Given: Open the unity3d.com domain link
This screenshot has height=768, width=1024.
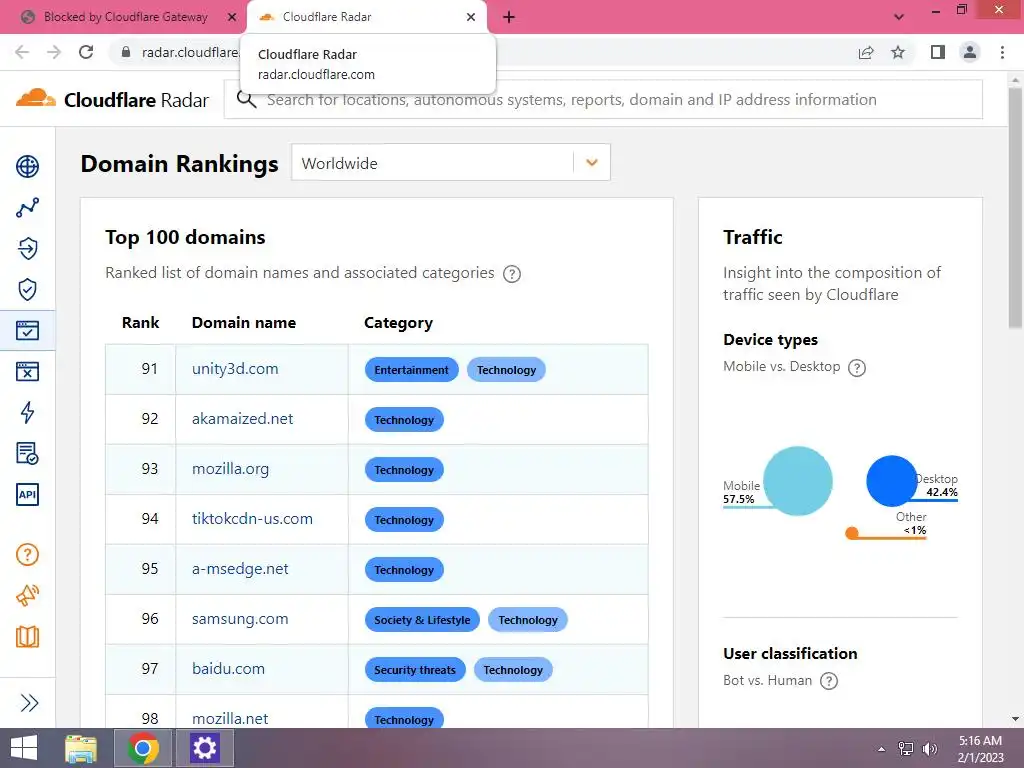Looking at the screenshot, I should pos(235,369).
